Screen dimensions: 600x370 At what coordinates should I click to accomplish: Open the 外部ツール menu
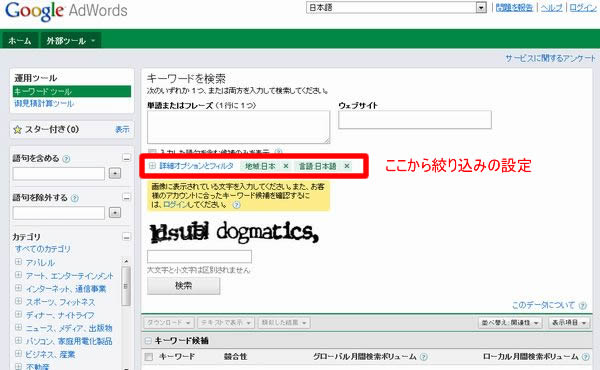[71, 41]
